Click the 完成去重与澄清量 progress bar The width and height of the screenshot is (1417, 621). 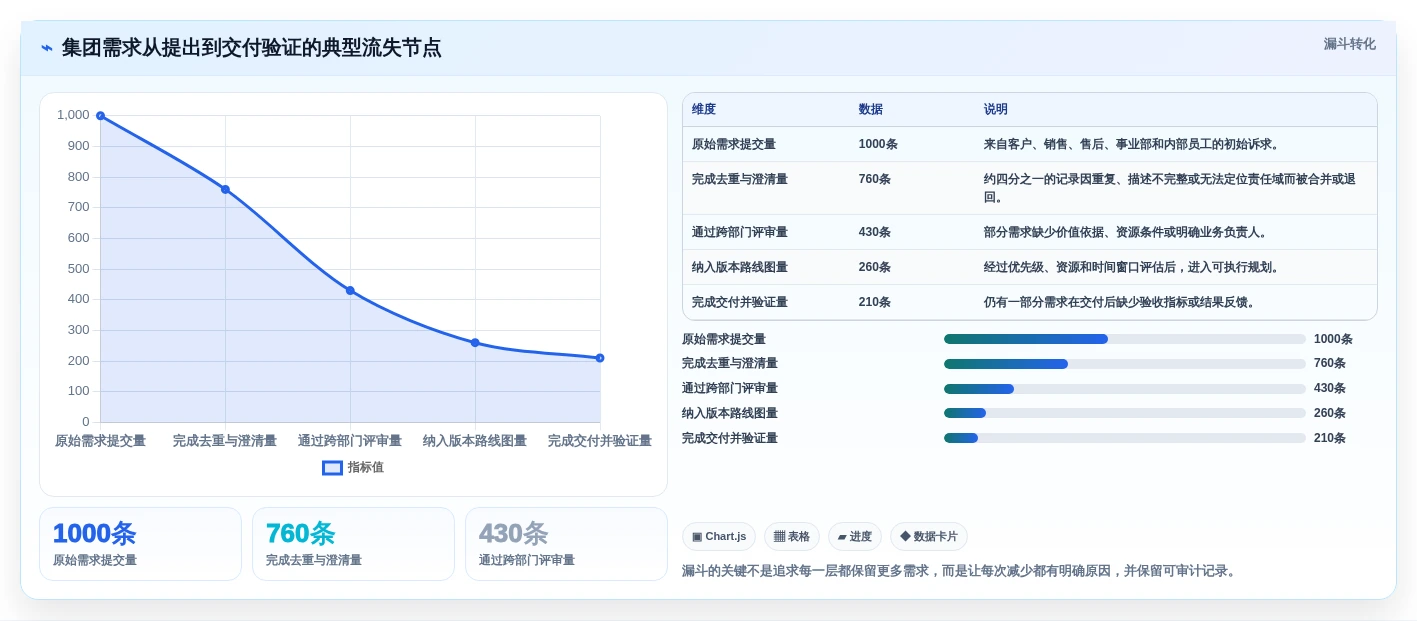(x=1125, y=364)
